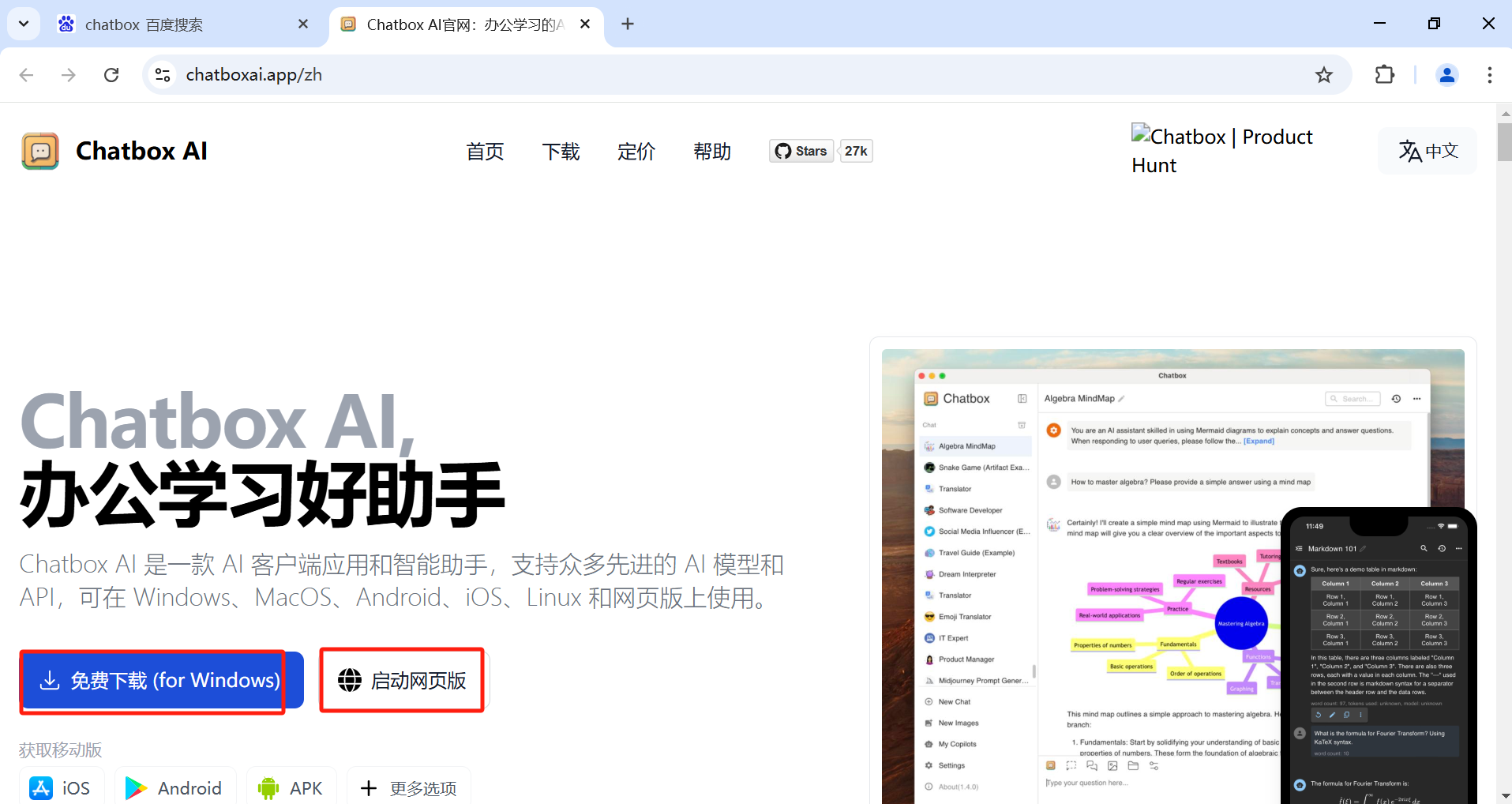Click the plus icon beside 更多选项

tap(369, 787)
